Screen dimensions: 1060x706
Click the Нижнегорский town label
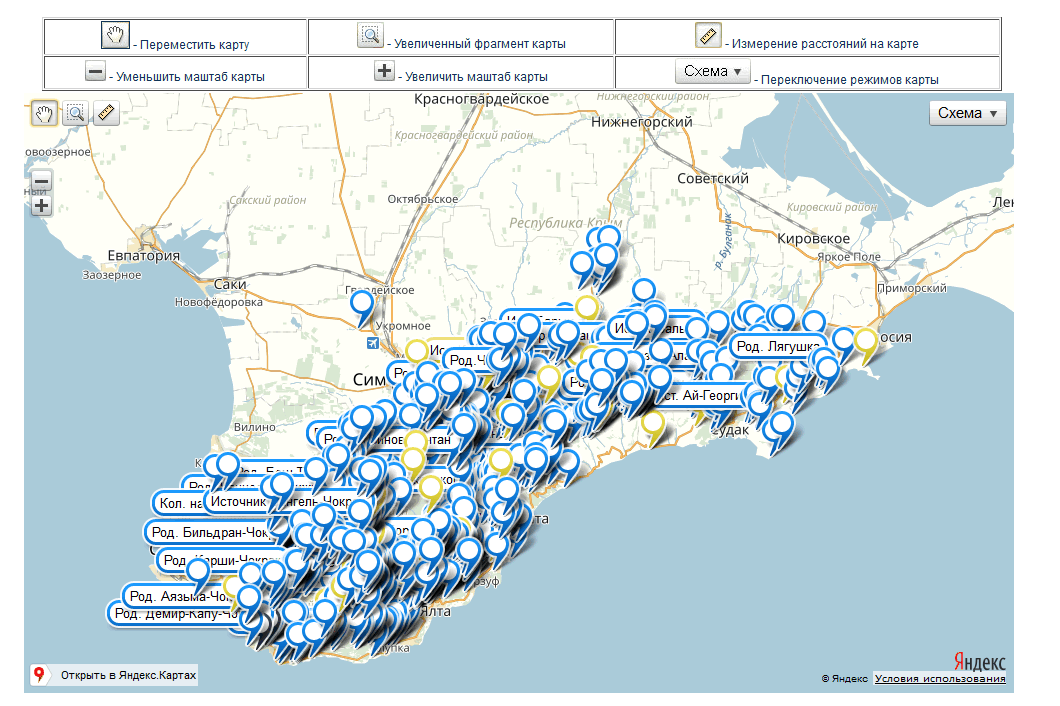coord(642,122)
